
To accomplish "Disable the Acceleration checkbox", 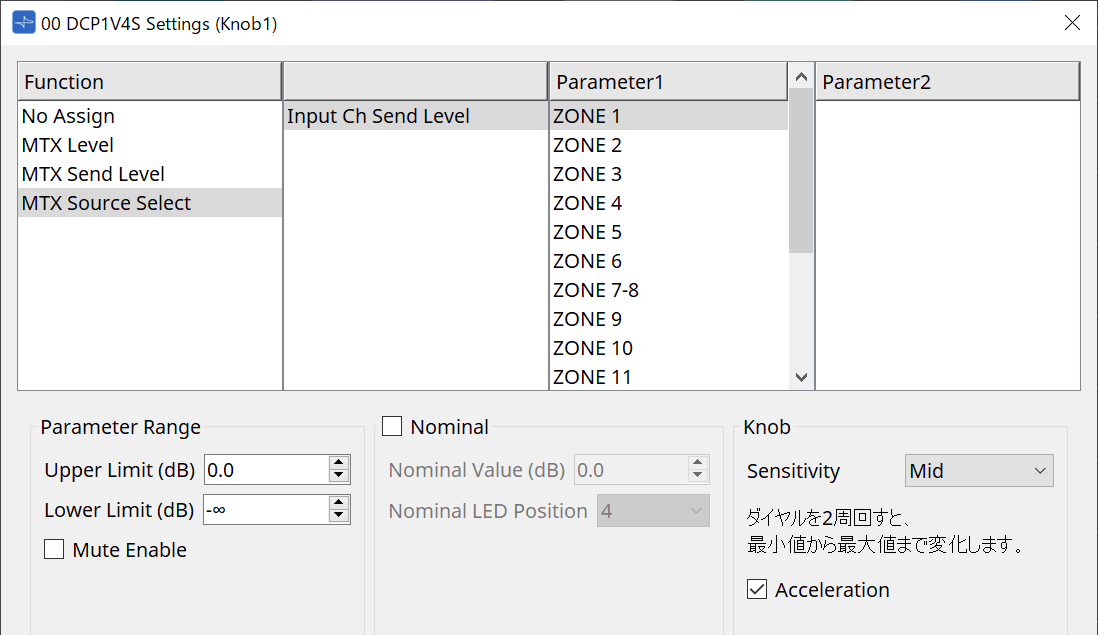I will click(757, 590).
